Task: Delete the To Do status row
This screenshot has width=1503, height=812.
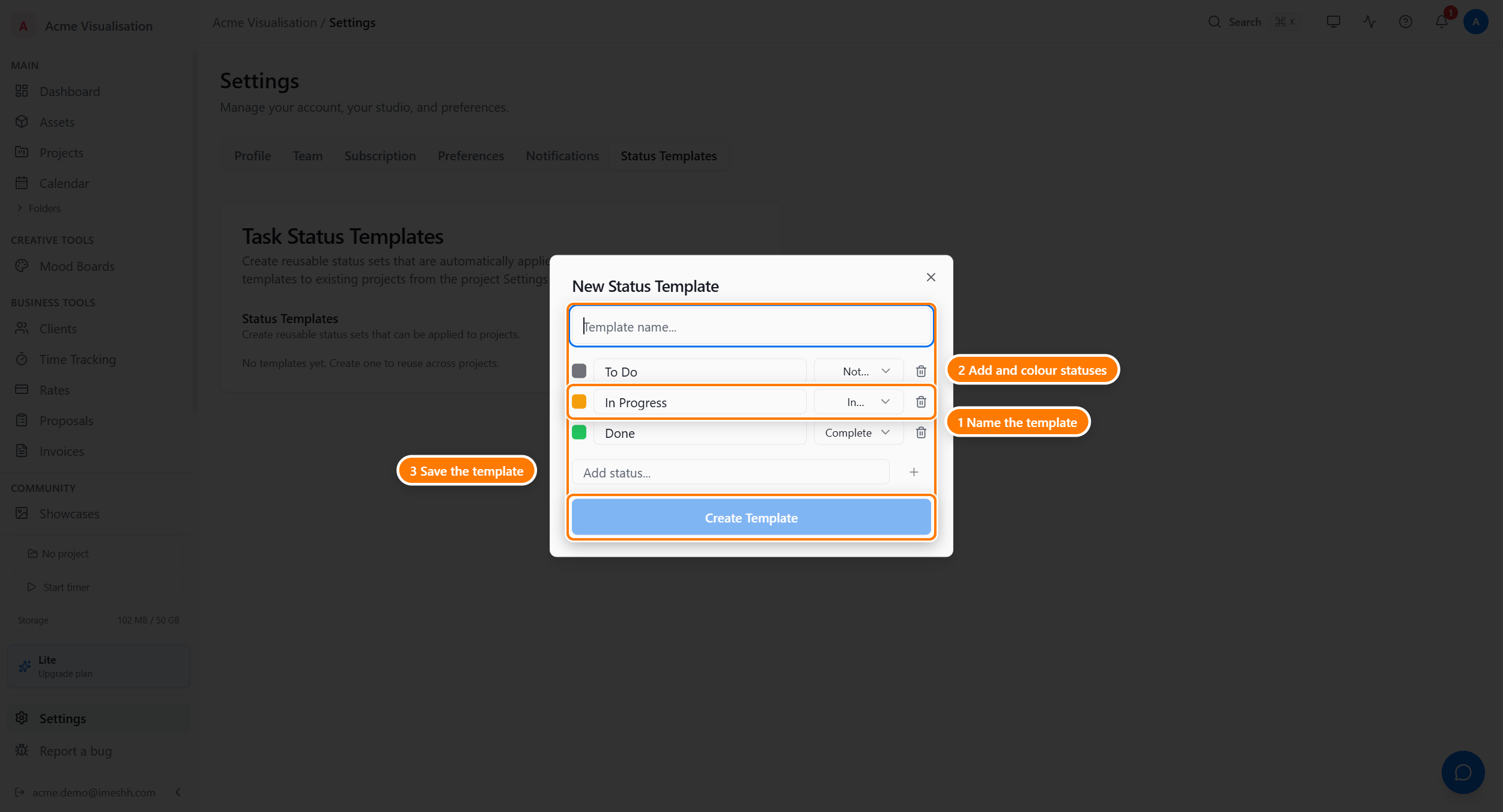Action: pos(921,371)
